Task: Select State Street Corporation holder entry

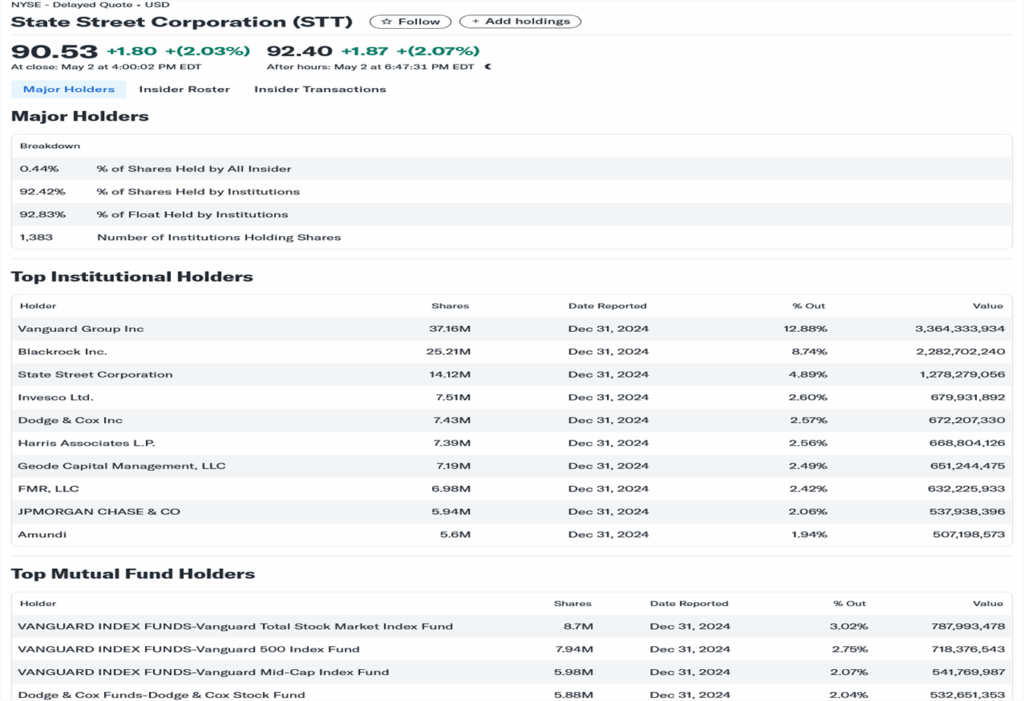Action: 95,375
